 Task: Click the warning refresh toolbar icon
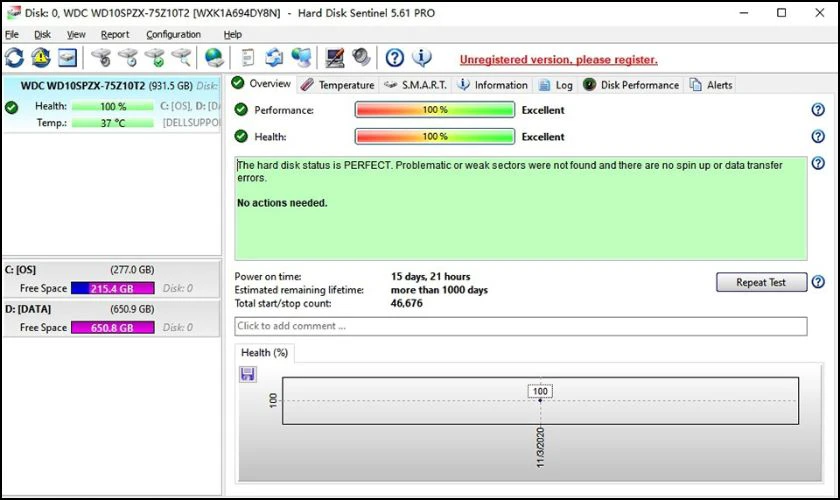click(x=41, y=57)
